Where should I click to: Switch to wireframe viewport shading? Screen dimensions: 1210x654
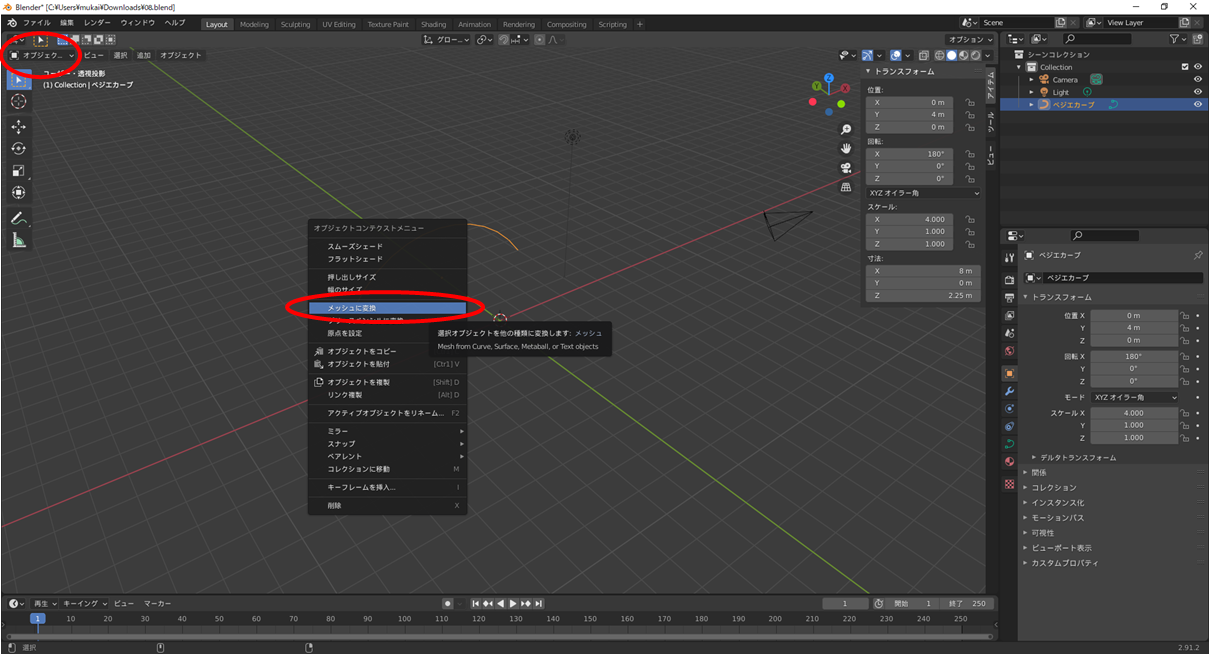coord(939,56)
